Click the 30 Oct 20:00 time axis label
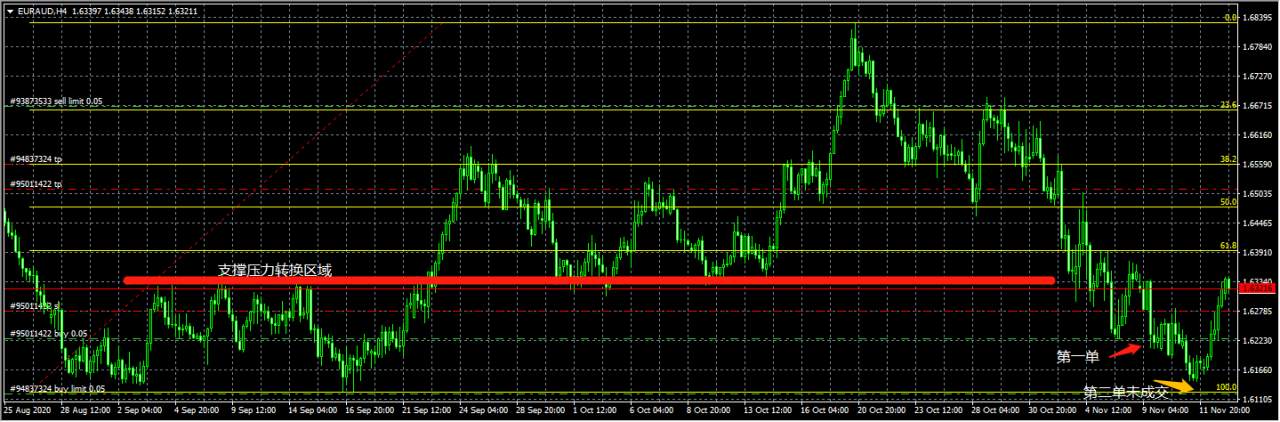This screenshot has height=422, width=1280. coord(1055,410)
